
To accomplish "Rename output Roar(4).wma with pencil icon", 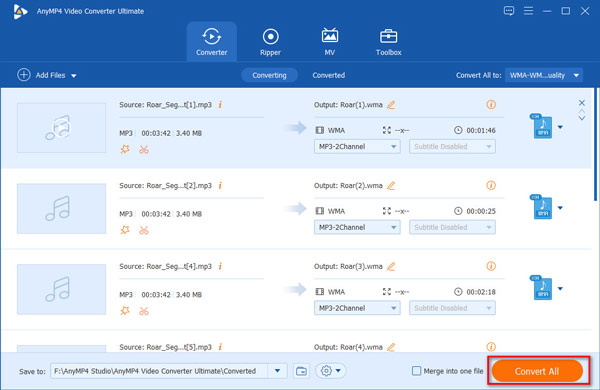I will click(391, 347).
